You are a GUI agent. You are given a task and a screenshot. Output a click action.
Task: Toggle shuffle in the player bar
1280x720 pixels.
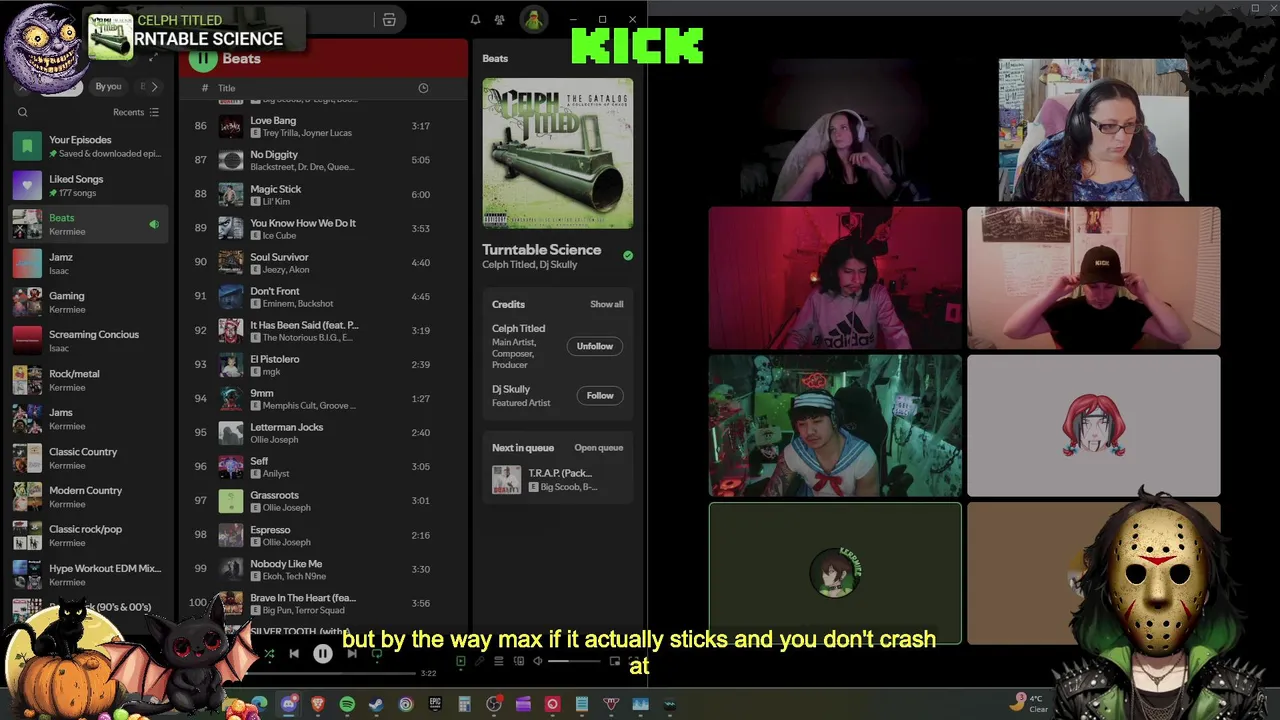[268, 654]
